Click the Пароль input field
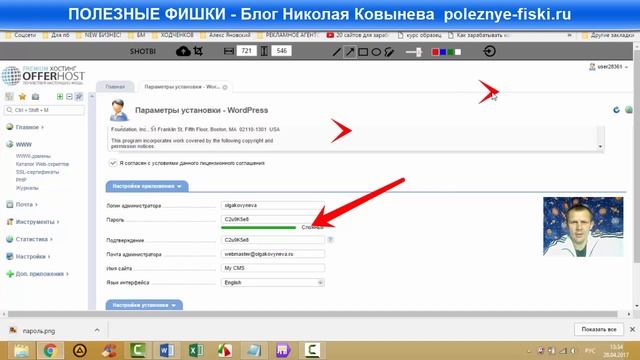640x360 pixels. pyautogui.click(x=273, y=219)
